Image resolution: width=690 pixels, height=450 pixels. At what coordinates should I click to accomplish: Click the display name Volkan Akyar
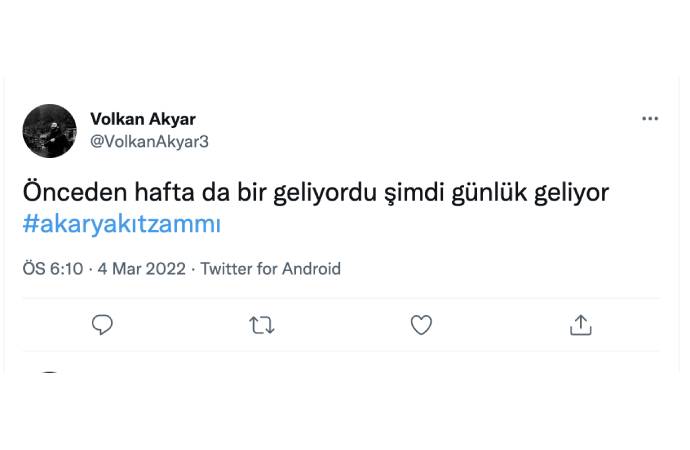[143, 120]
